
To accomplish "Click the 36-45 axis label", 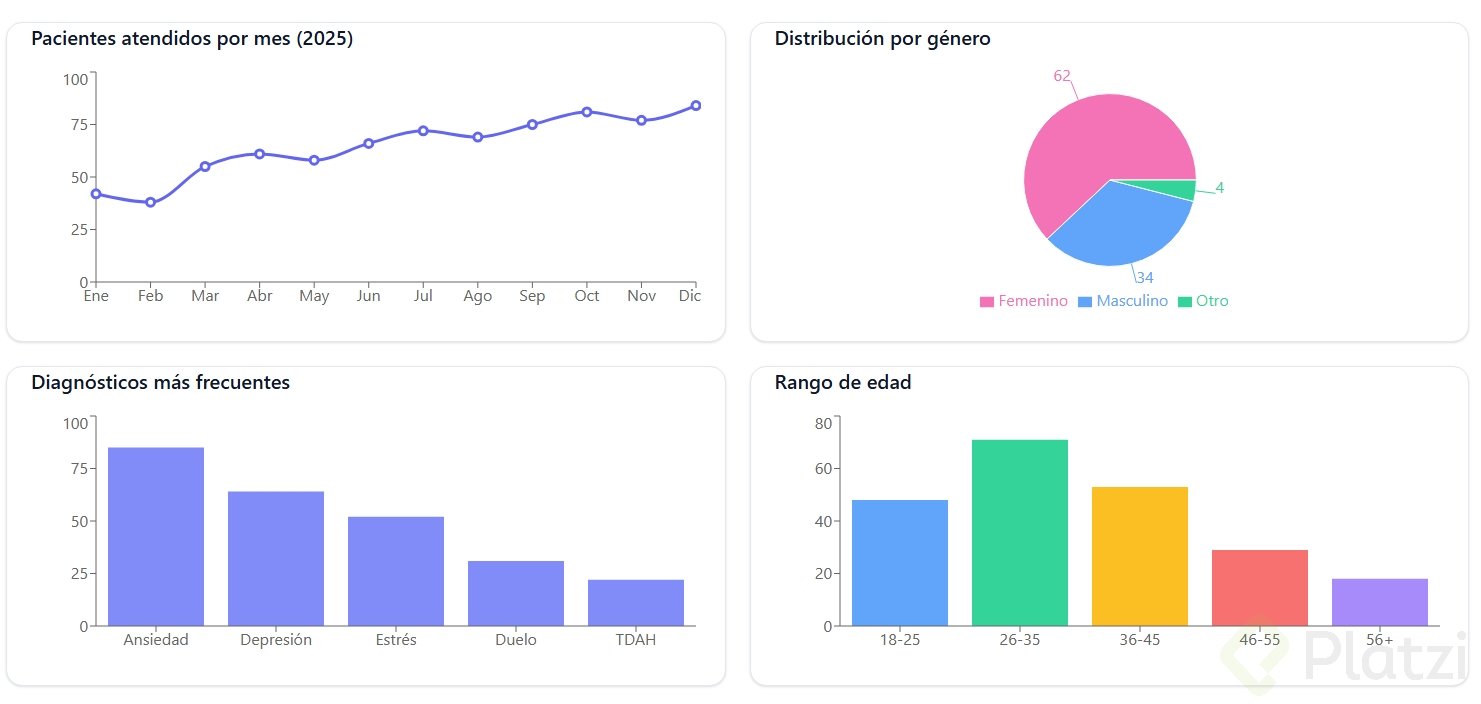I will point(1140,640).
